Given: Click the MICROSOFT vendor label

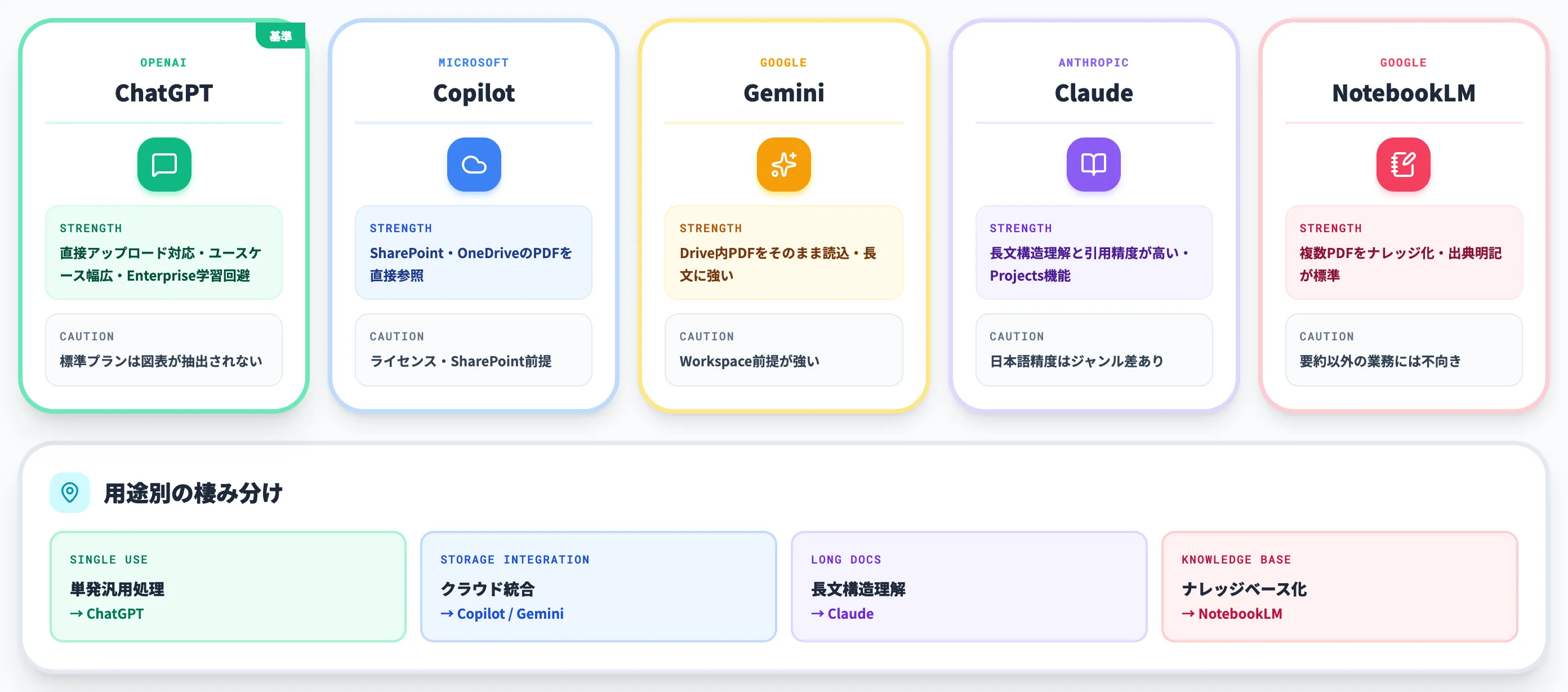Looking at the screenshot, I should (474, 62).
